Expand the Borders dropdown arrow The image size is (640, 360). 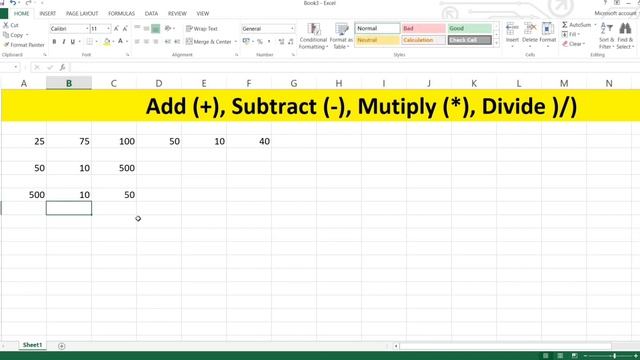coord(97,42)
